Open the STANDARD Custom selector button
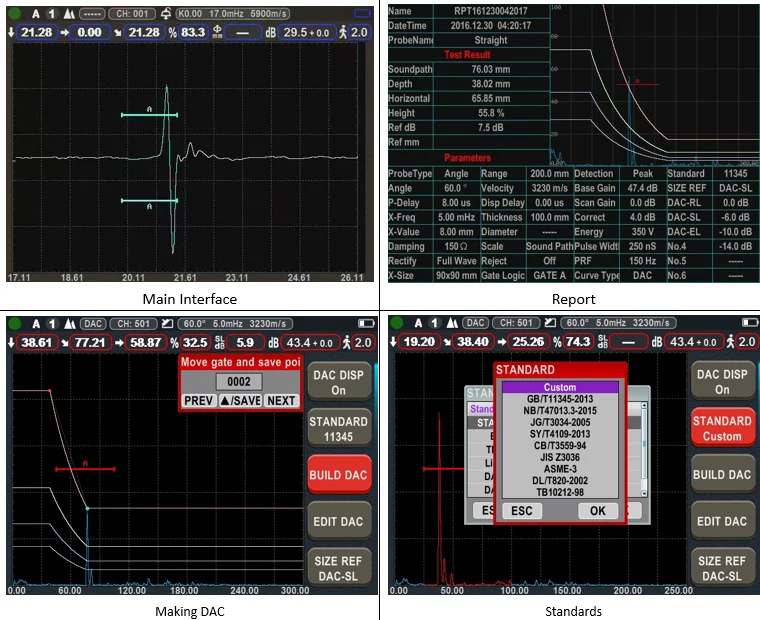This screenshot has height=620, width=760. pos(721,428)
